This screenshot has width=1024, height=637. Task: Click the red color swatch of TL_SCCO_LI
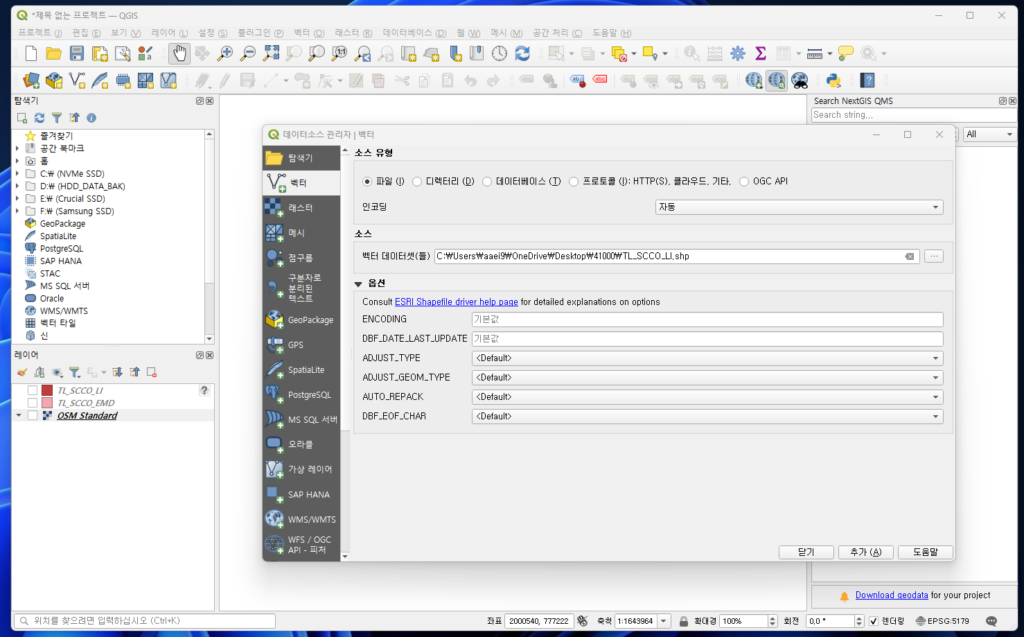tap(47, 390)
